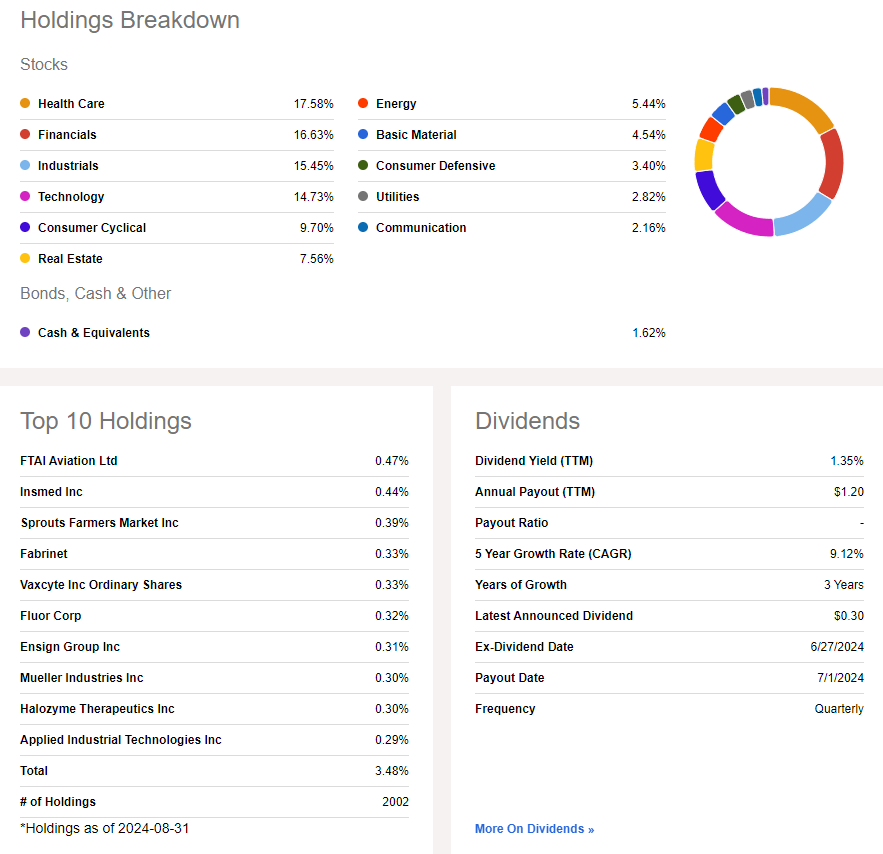The width and height of the screenshot is (883, 854).
Task: Select Halozyme Therapeutics Inc in holdings
Action: [97, 709]
